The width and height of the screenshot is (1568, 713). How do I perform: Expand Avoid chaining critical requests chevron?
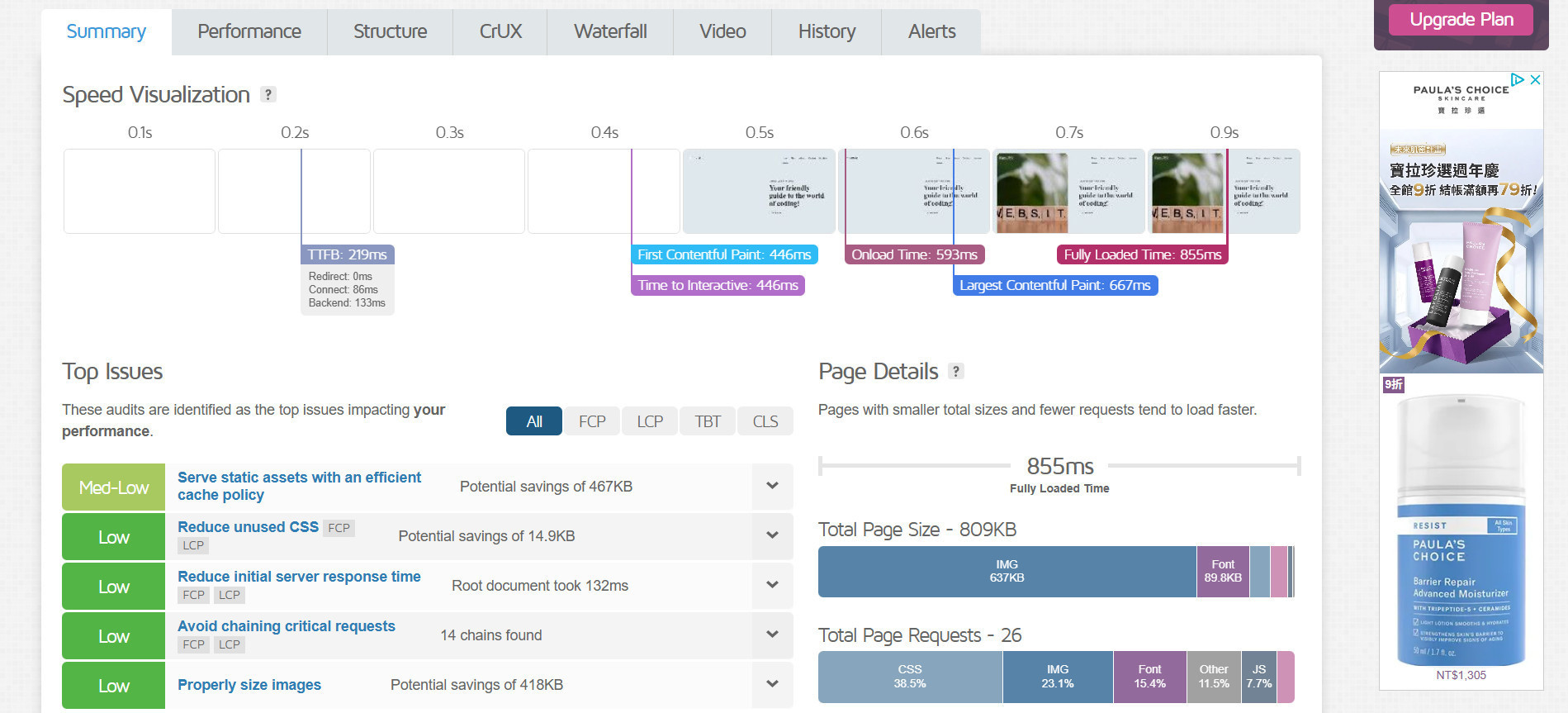click(772, 635)
